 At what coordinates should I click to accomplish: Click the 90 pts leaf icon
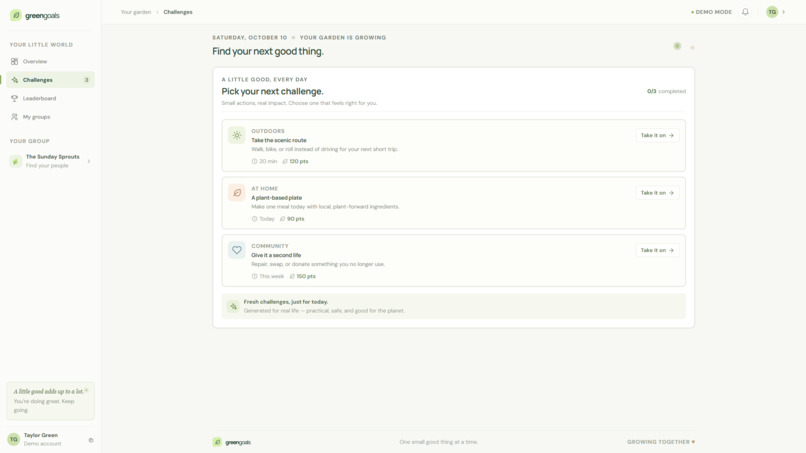pyautogui.click(x=282, y=219)
